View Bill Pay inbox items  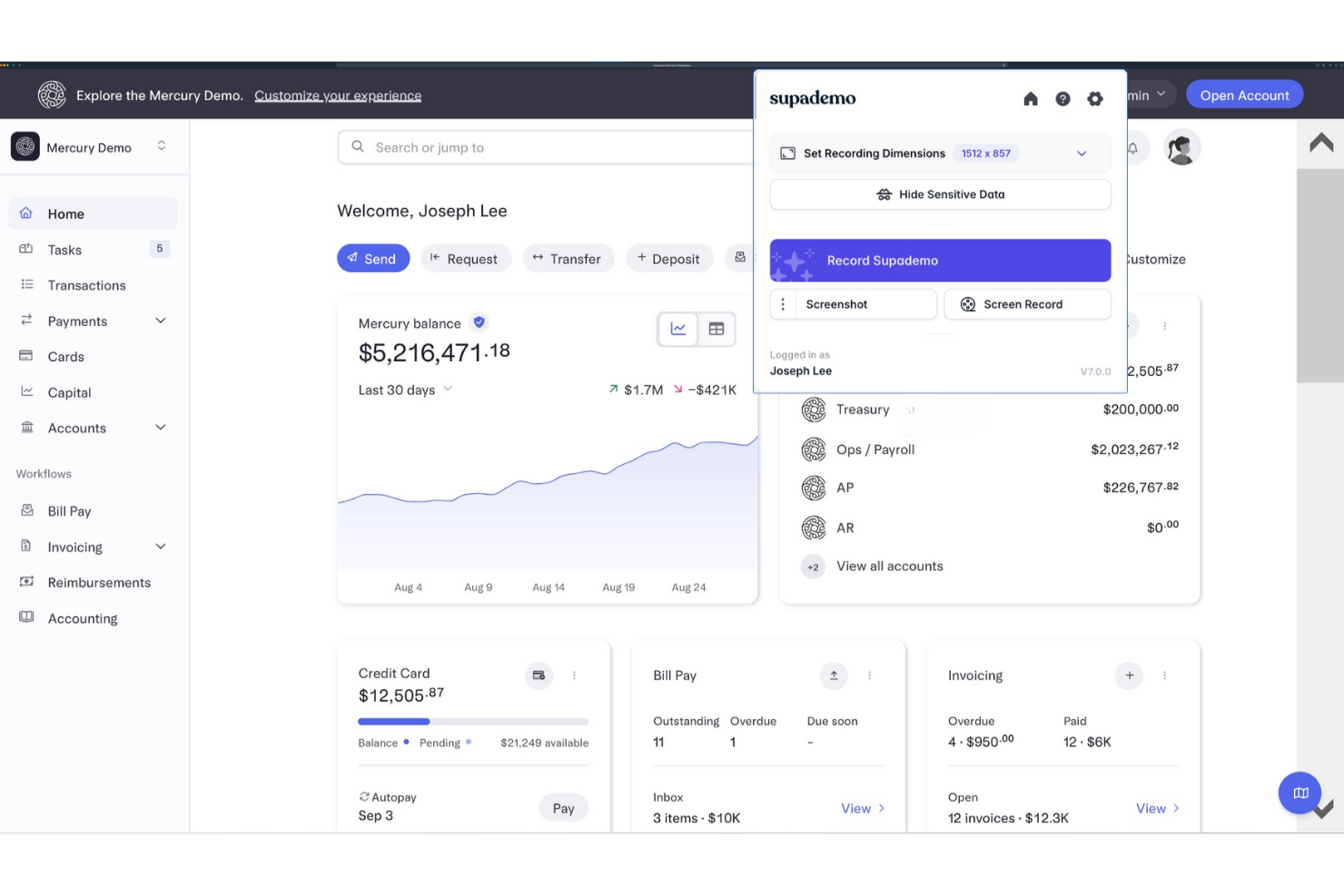(x=863, y=808)
